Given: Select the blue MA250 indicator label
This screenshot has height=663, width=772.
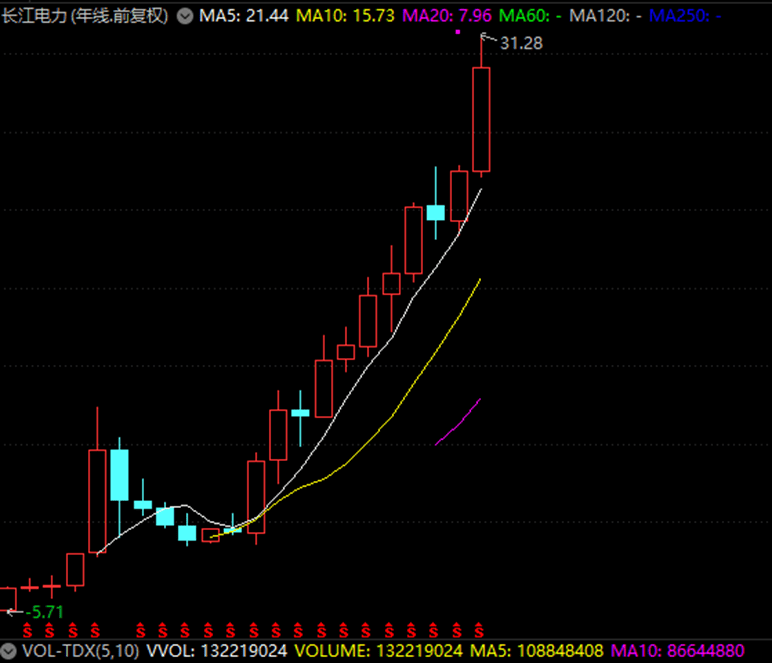Looking at the screenshot, I should click(684, 16).
